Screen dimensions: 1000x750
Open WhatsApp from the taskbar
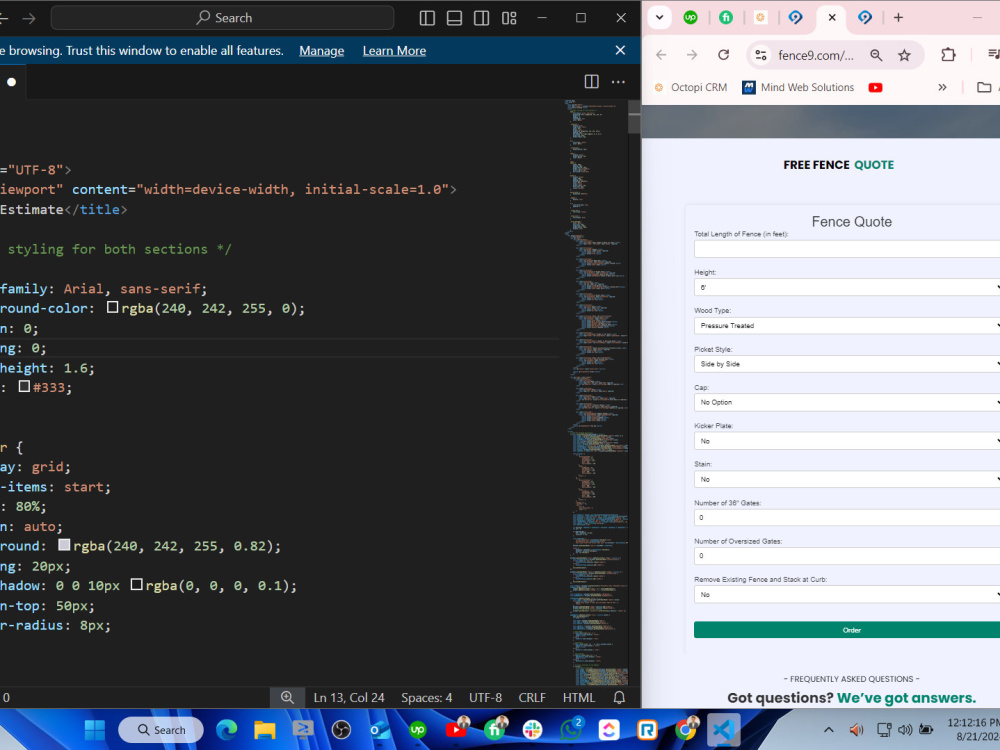(x=571, y=730)
